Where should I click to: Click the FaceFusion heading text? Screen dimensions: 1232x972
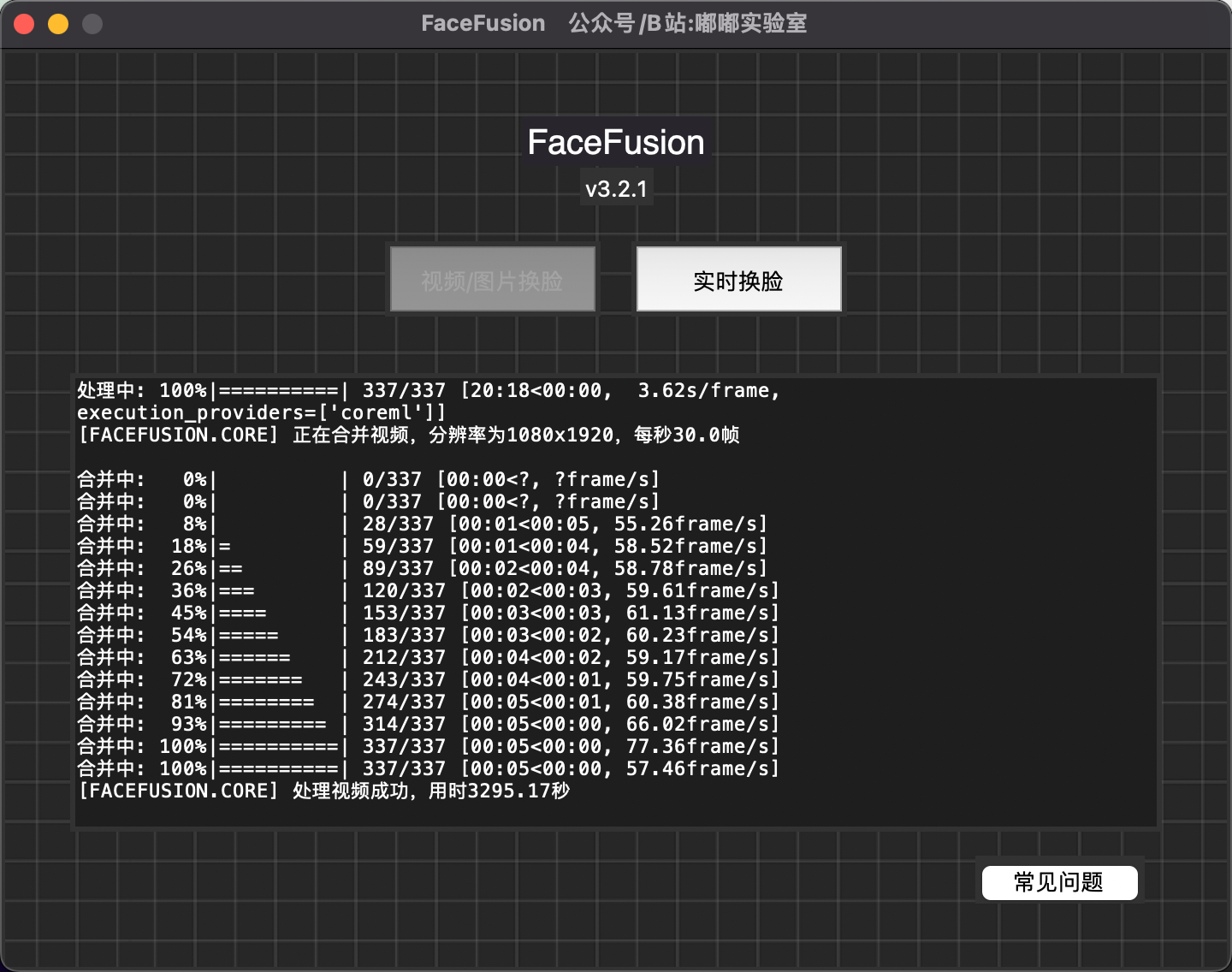pyautogui.click(x=616, y=142)
